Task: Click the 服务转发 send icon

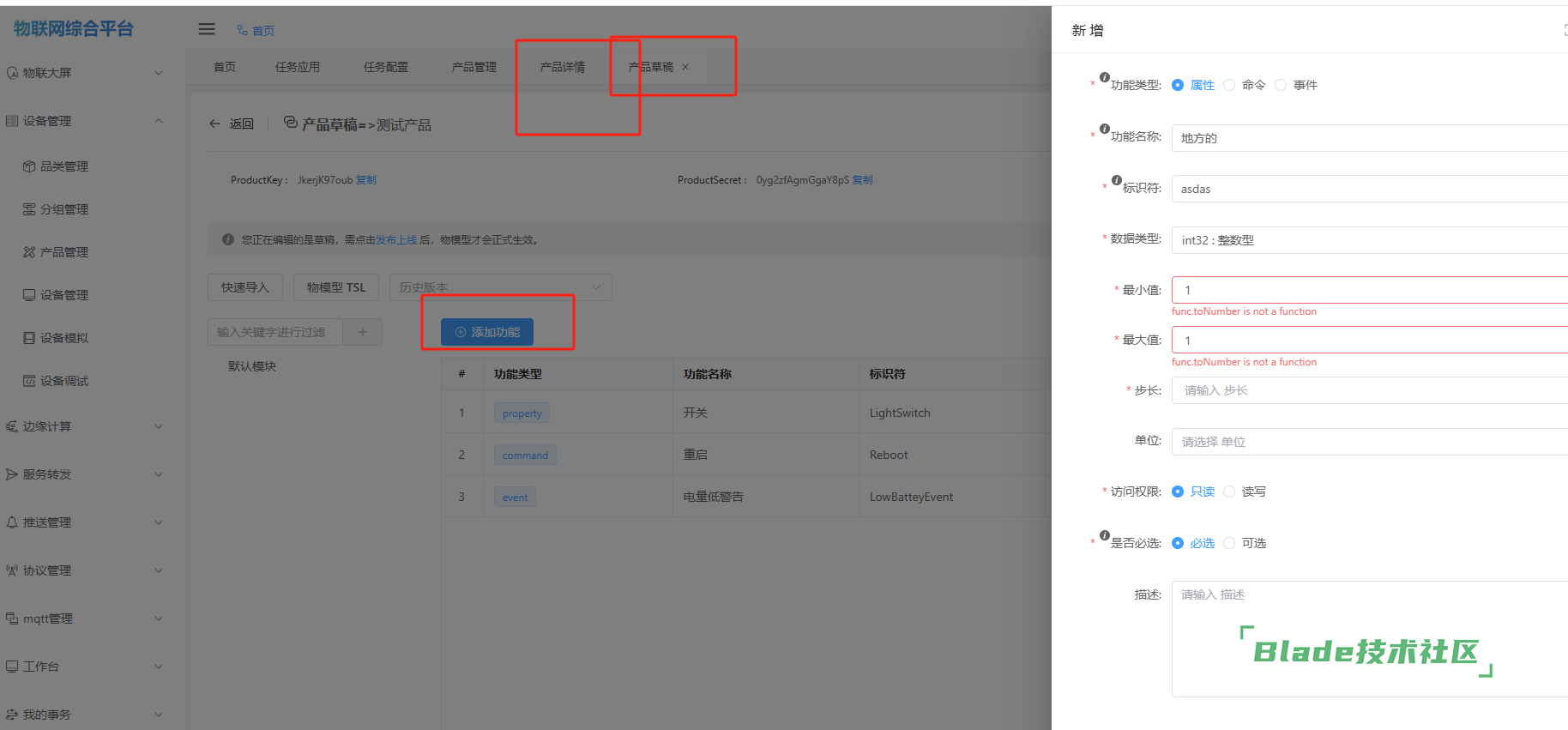Action: click(12, 474)
